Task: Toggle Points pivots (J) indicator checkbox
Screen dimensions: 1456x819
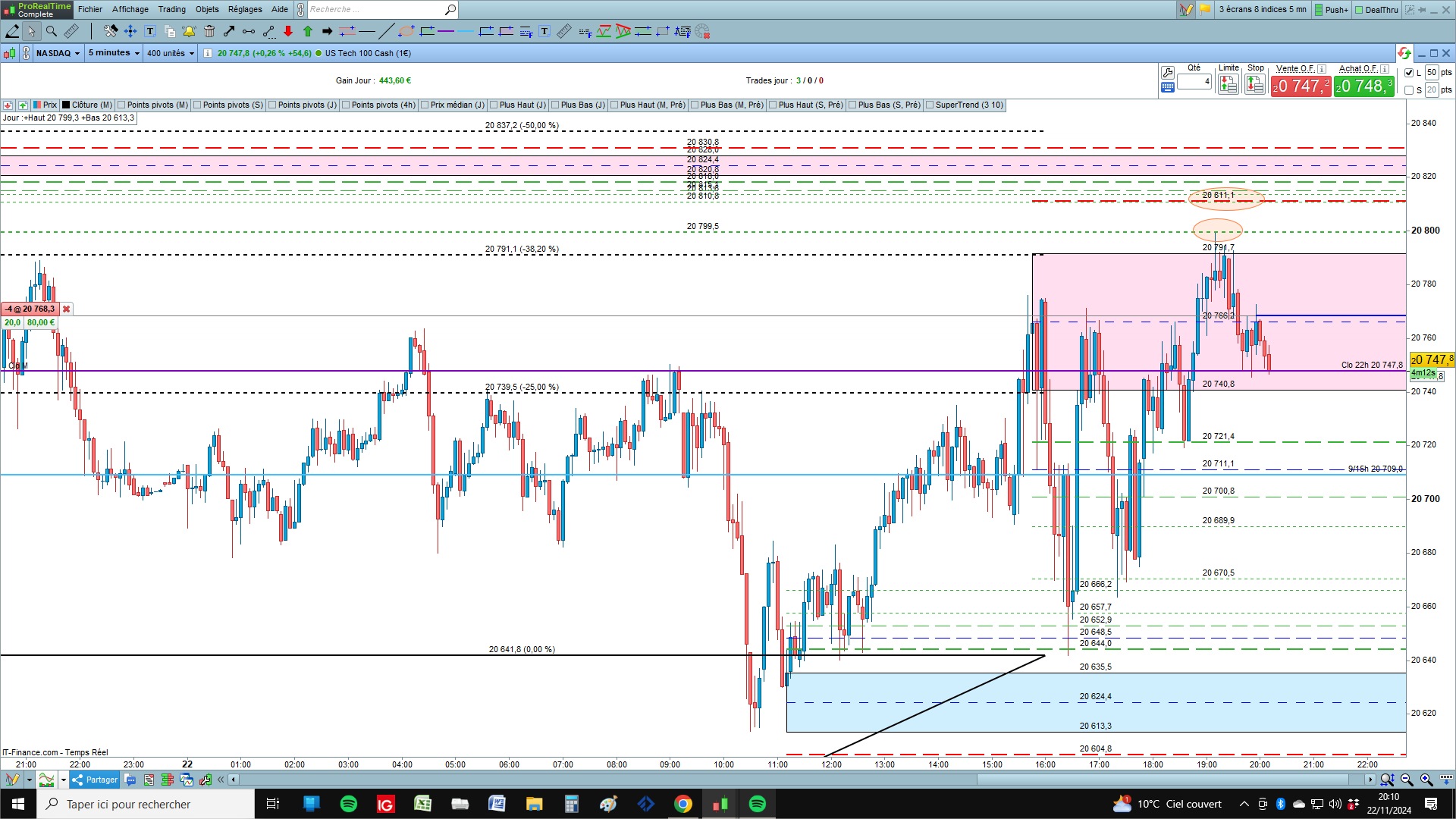Action: pyautogui.click(x=272, y=105)
